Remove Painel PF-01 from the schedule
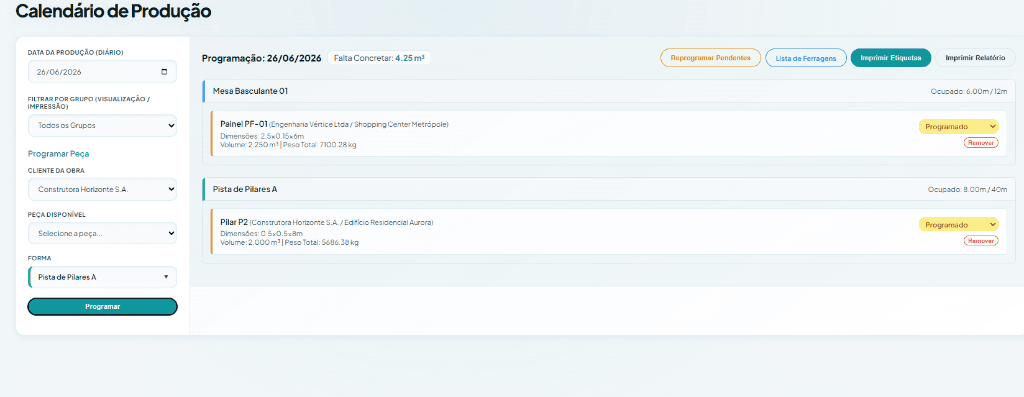 (x=981, y=143)
